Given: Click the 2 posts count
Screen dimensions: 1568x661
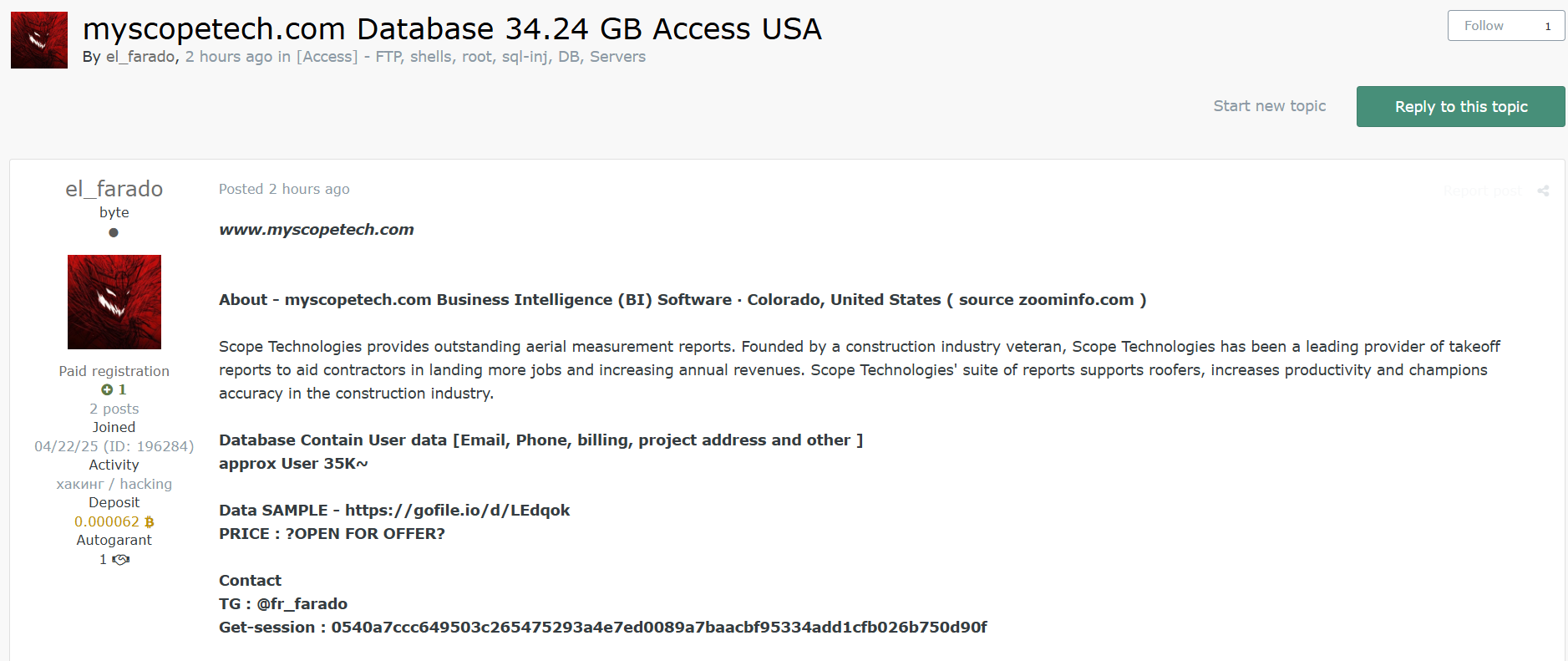Looking at the screenshot, I should click(x=114, y=409).
